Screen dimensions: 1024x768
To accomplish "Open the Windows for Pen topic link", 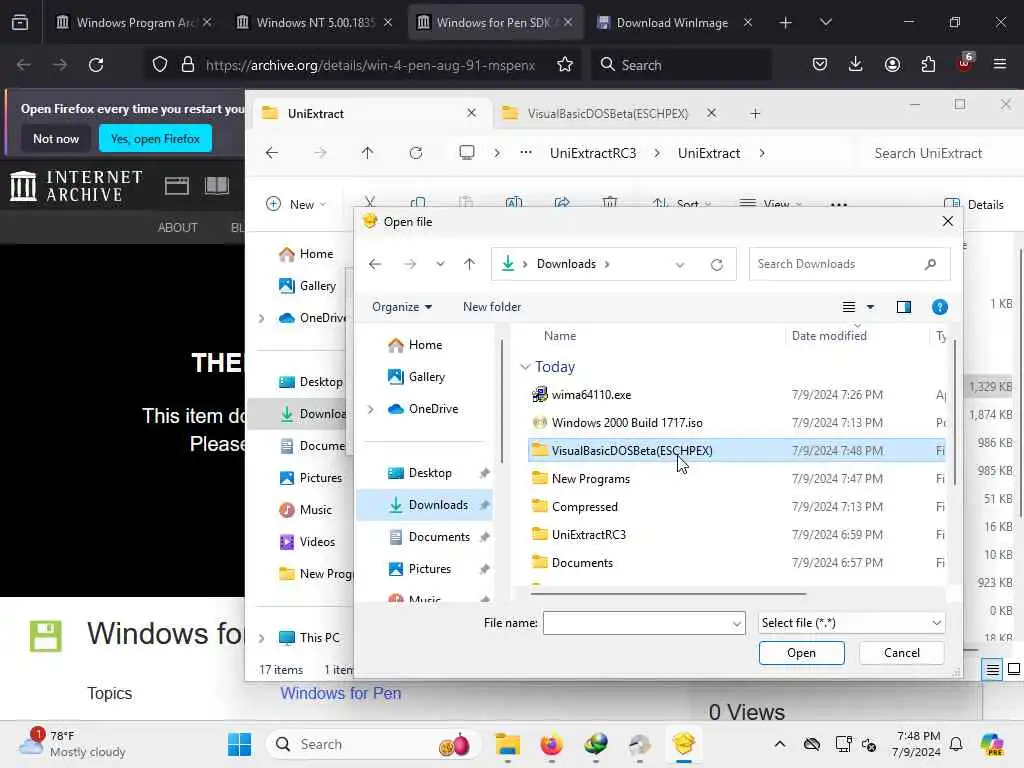I will point(340,694).
